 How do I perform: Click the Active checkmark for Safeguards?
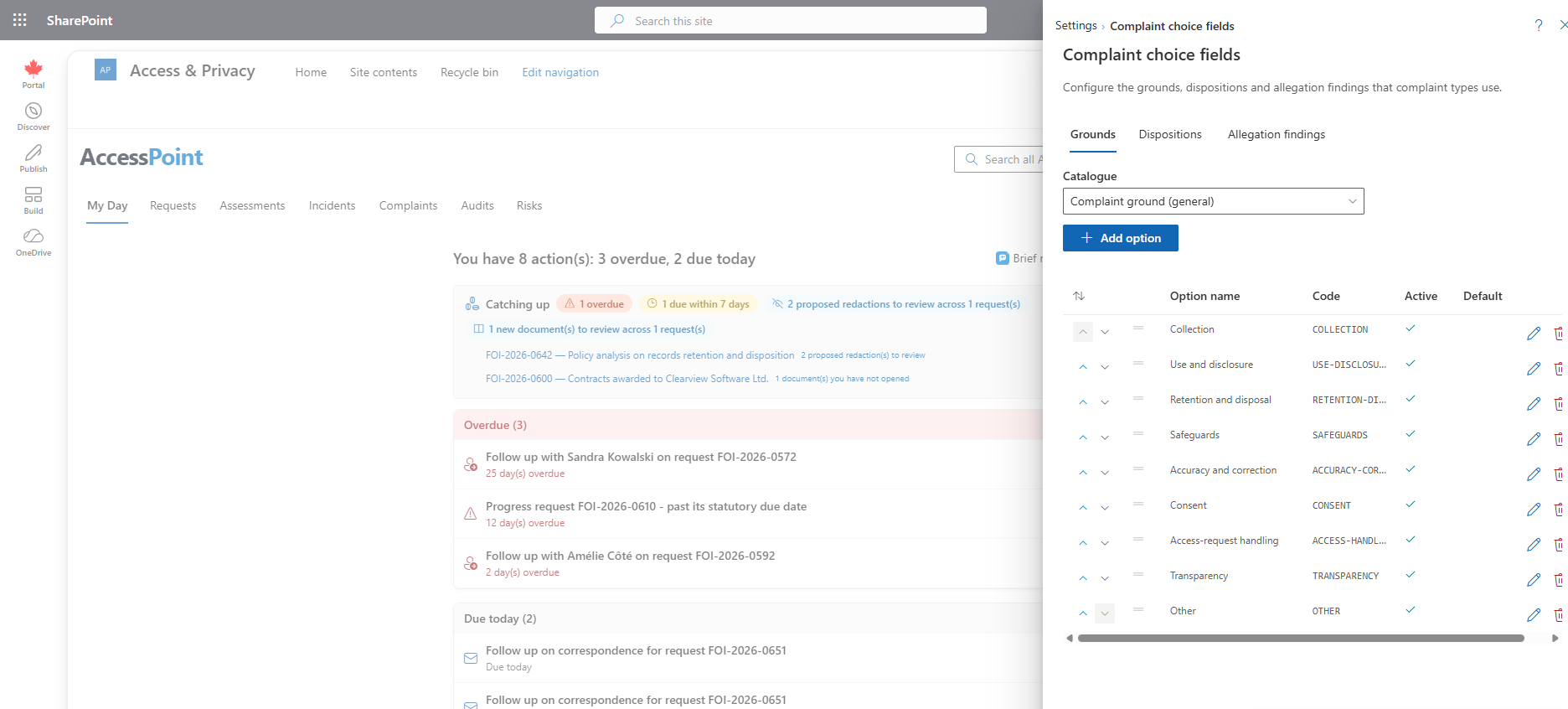tap(1411, 434)
